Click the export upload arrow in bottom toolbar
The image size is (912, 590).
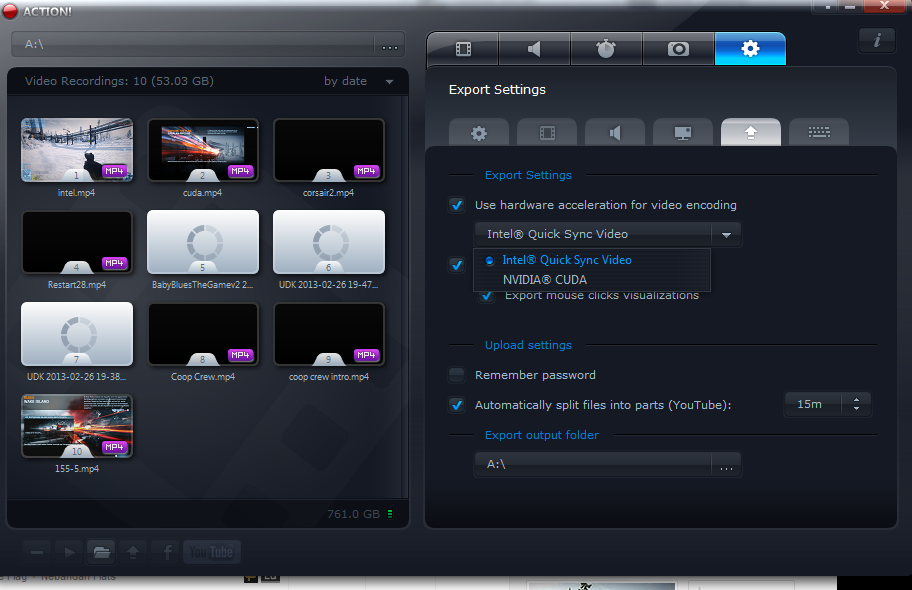pos(133,552)
